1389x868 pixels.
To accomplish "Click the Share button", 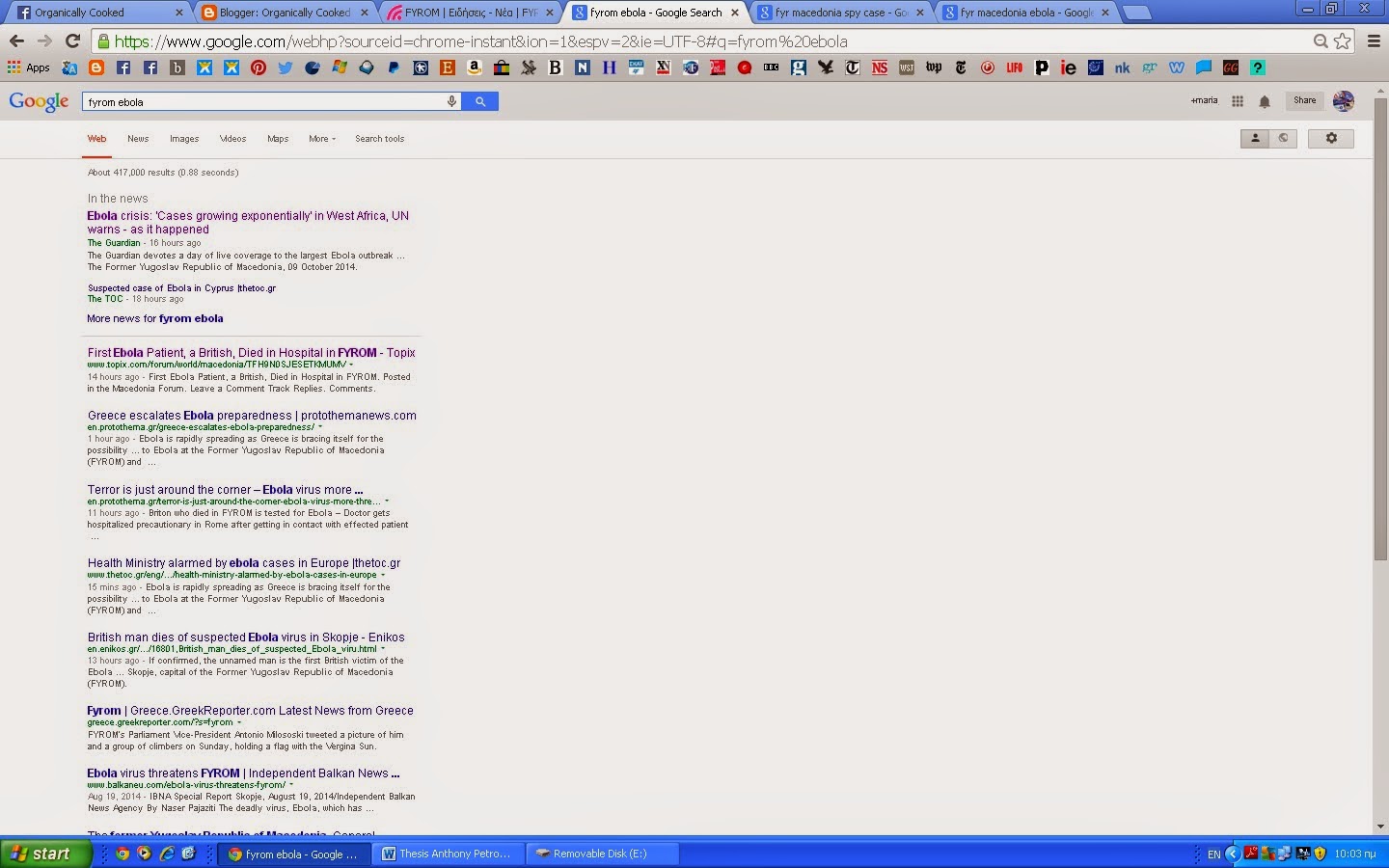I will (1304, 100).
